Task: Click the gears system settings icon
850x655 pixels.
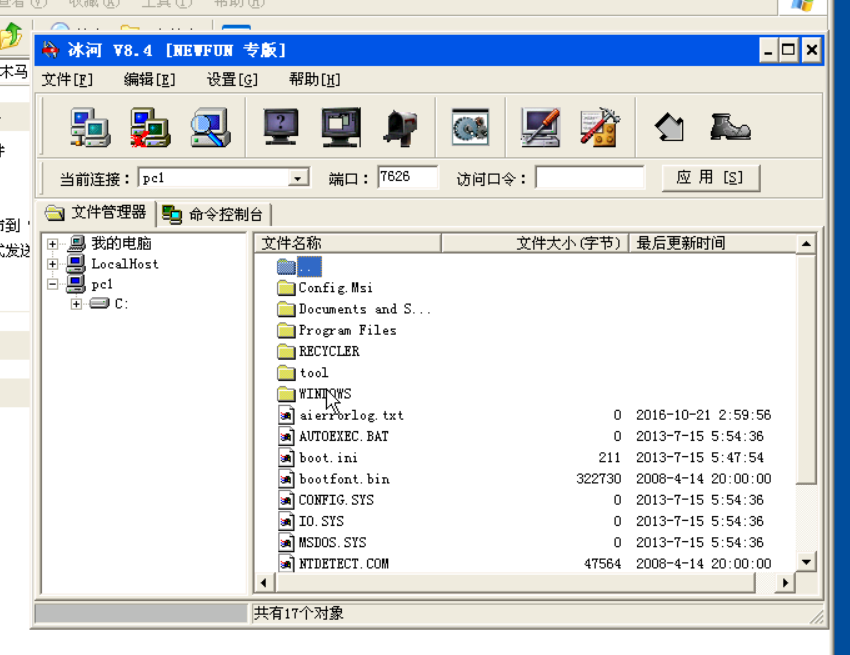Action: click(x=471, y=127)
